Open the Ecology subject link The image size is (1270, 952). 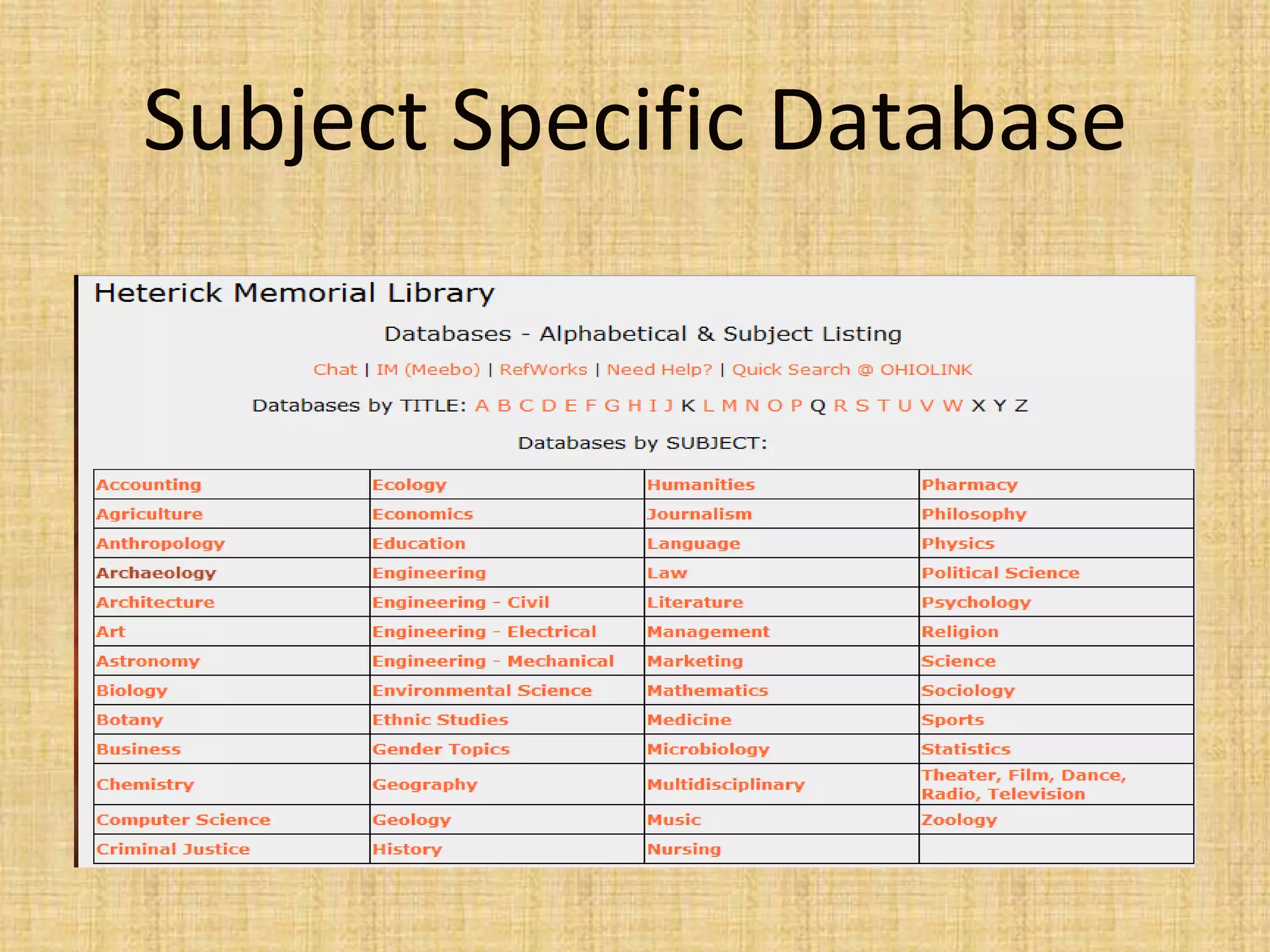[409, 485]
